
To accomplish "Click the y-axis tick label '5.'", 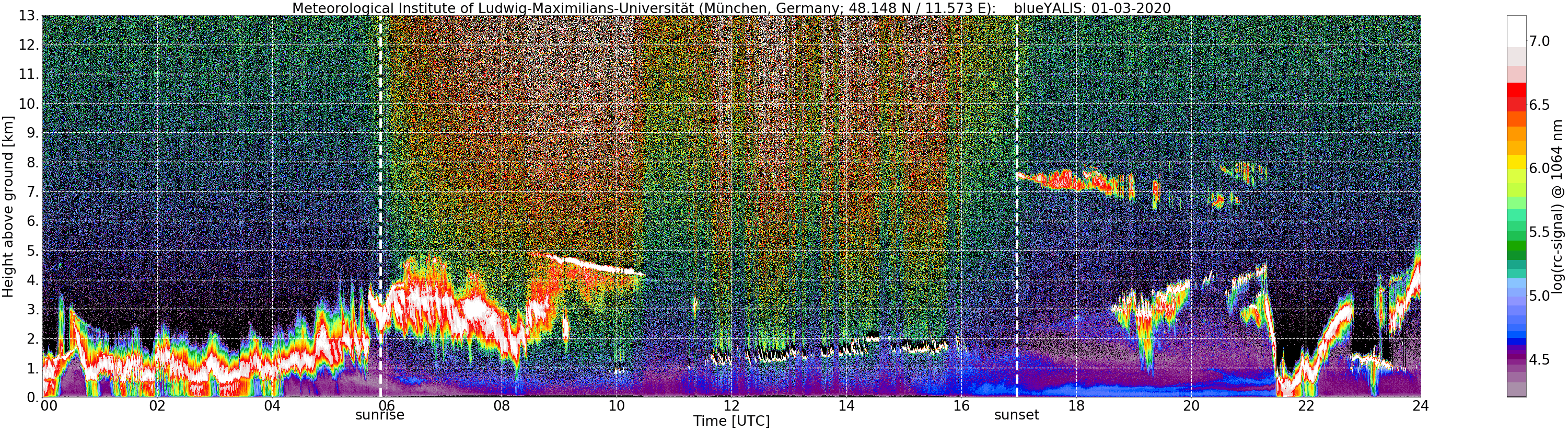I will point(33,251).
